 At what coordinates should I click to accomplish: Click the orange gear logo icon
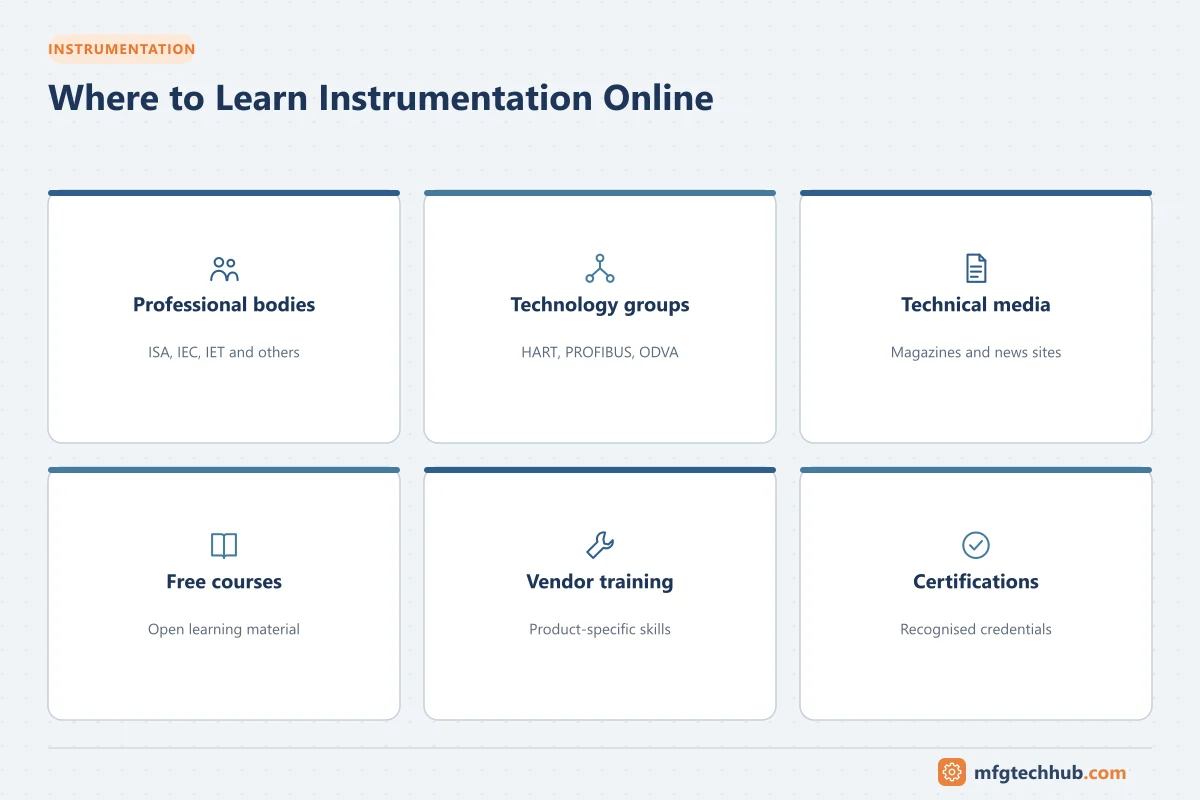[x=952, y=772]
